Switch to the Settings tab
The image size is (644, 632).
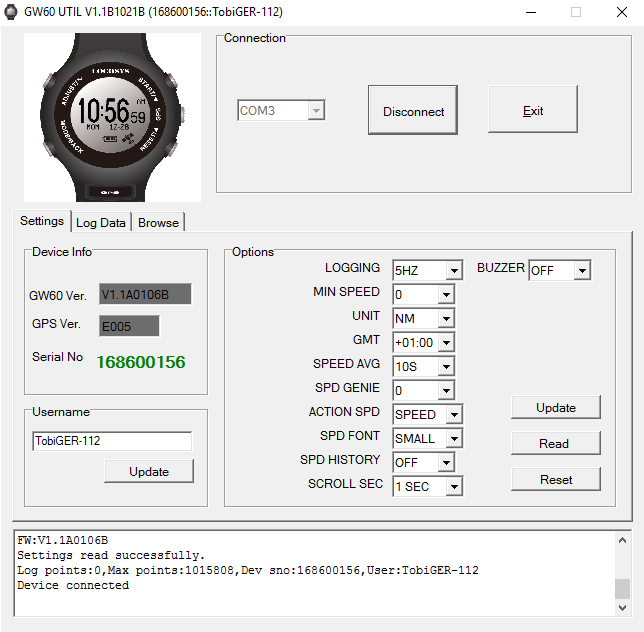click(42, 221)
